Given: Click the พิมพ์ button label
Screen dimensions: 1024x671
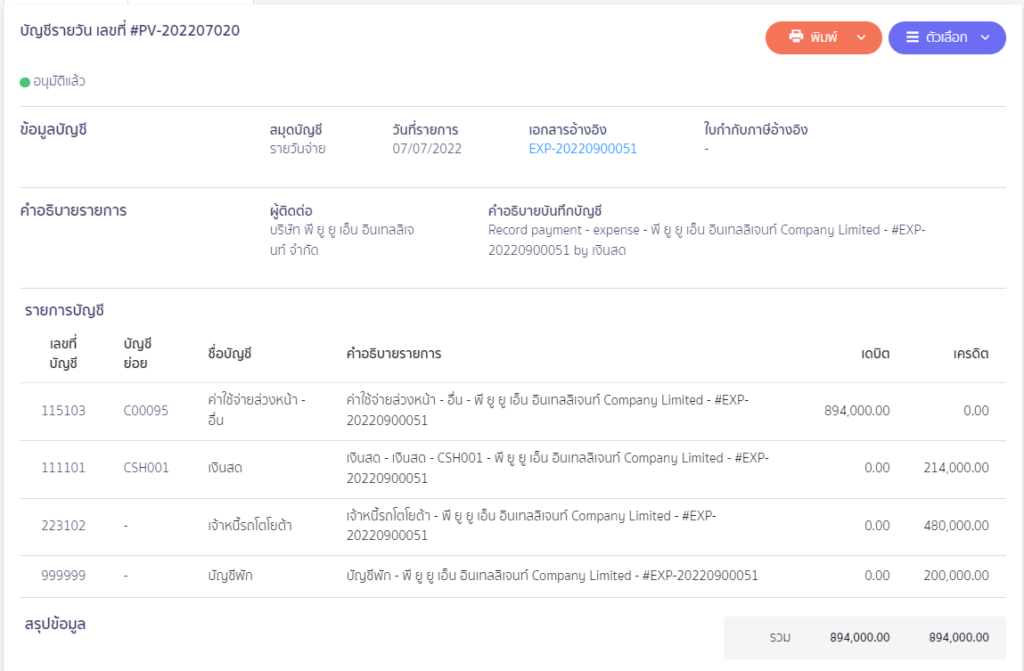Looking at the screenshot, I should point(824,37).
